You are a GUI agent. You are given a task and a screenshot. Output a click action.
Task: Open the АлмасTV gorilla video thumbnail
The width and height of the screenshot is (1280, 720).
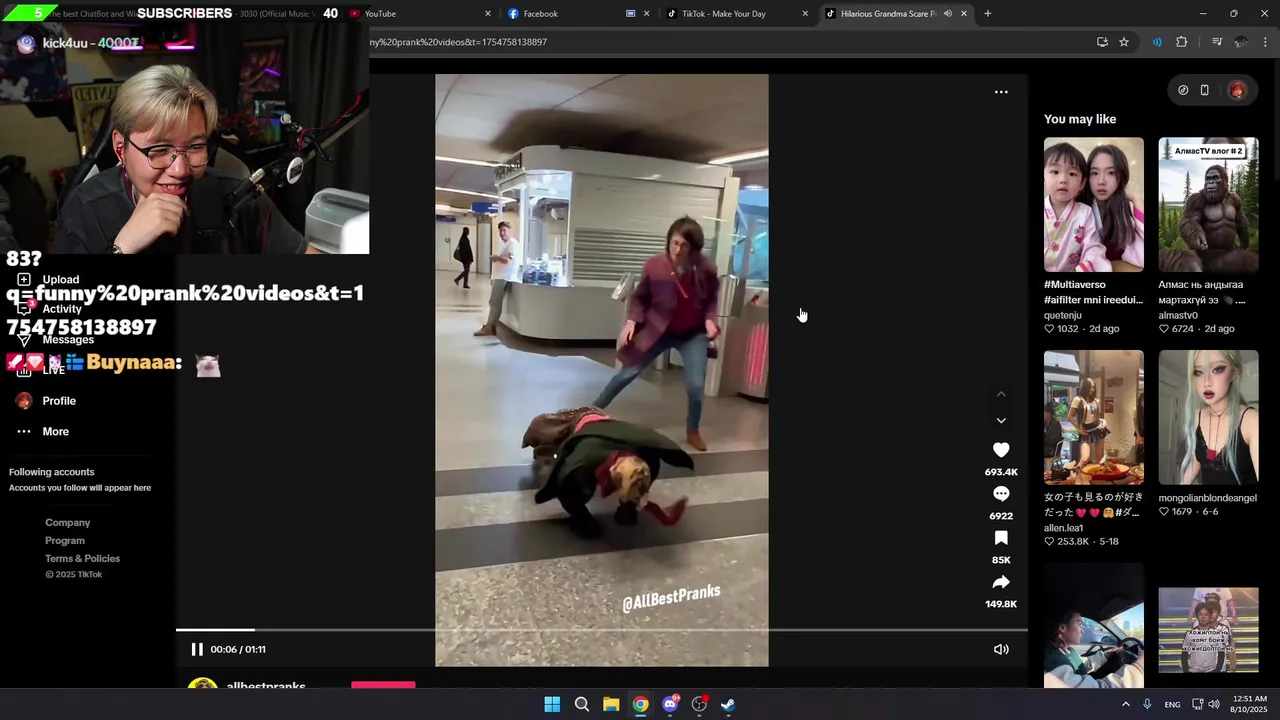[x=1208, y=205]
